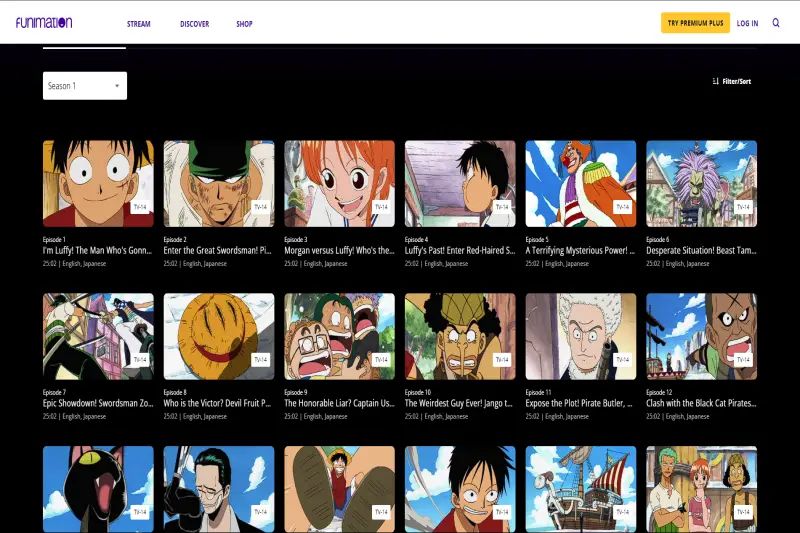Screen dimensions: 800x533
Task: Open Episode 6 thumbnail
Action: (702, 184)
